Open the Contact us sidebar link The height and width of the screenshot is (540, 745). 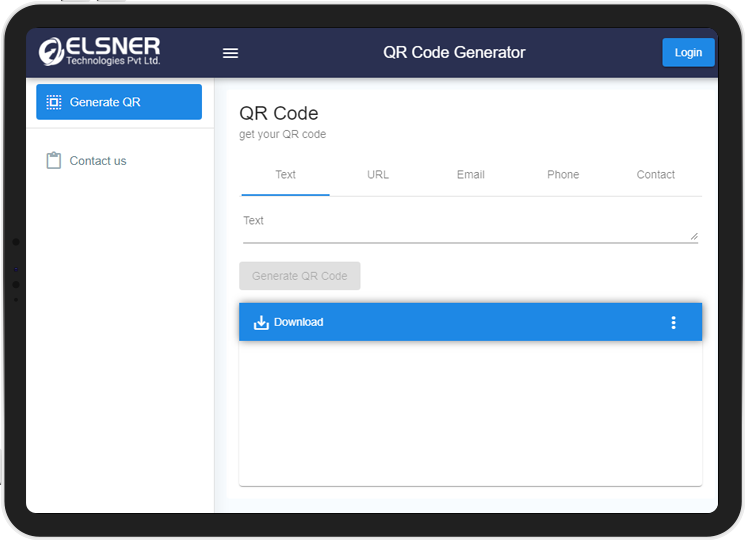tap(98, 160)
